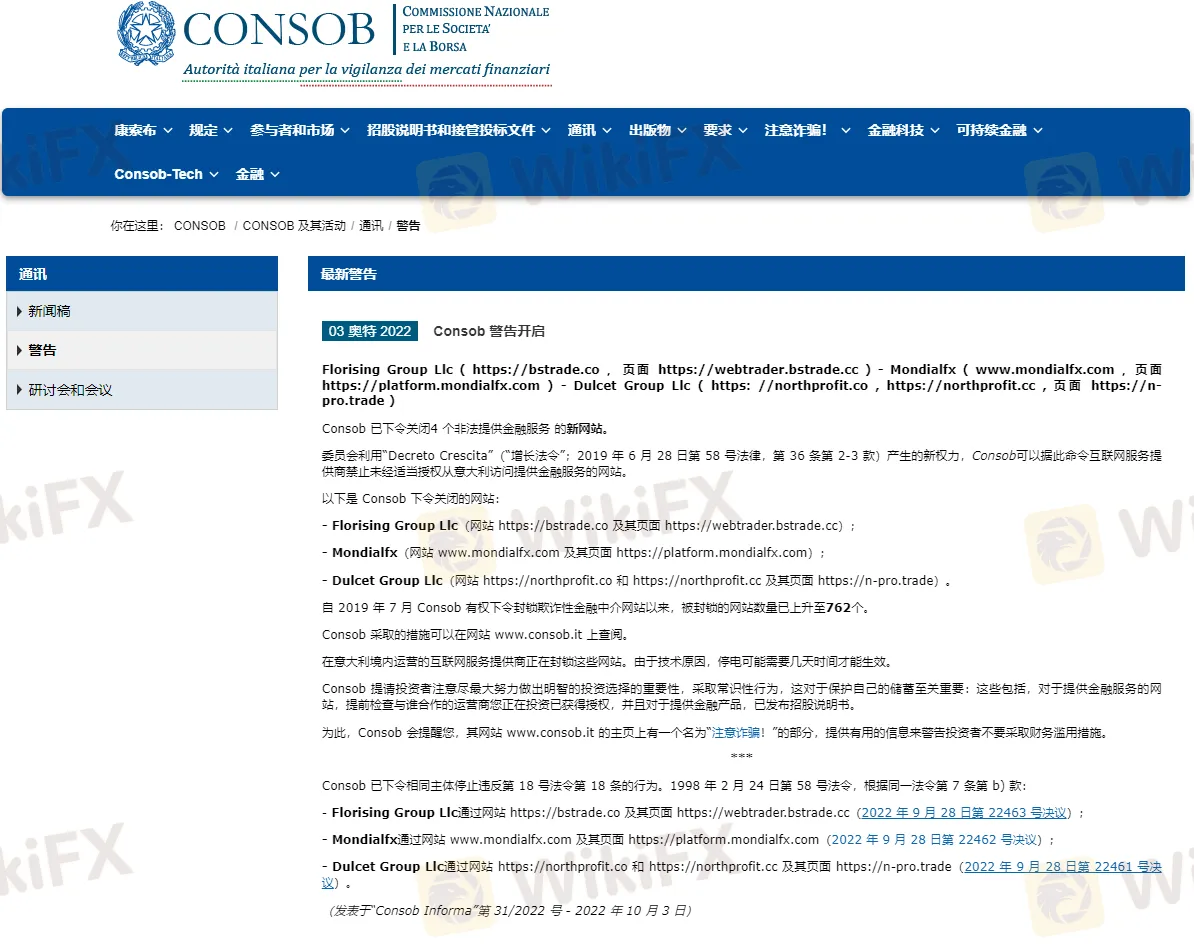The height and width of the screenshot is (945, 1194).
Task: Click the 03 奥特 2022 date badge
Action: (x=370, y=331)
